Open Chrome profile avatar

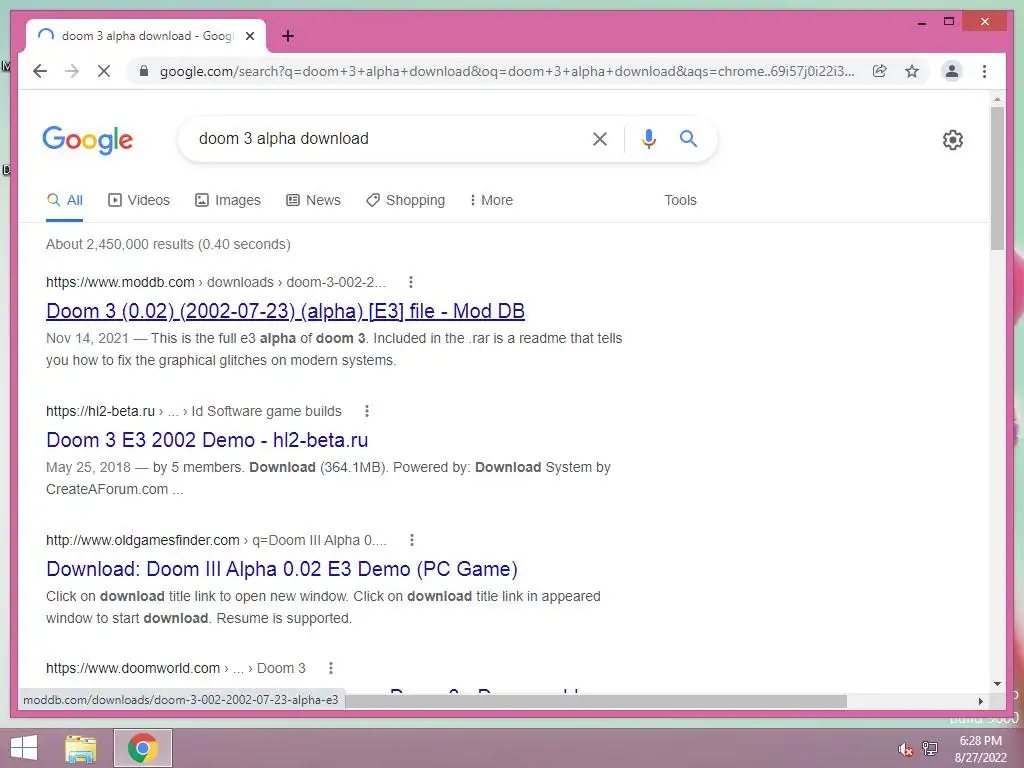tap(952, 71)
